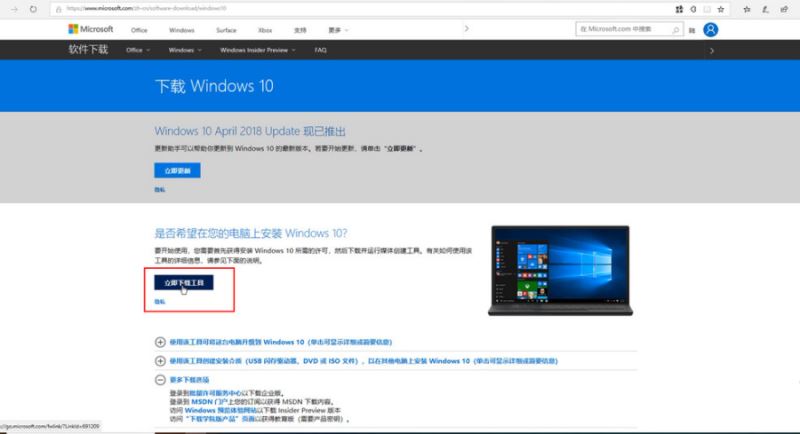Expand the Windows Insider Preview dropdown
This screenshot has height=434, width=800.
tap(258, 50)
